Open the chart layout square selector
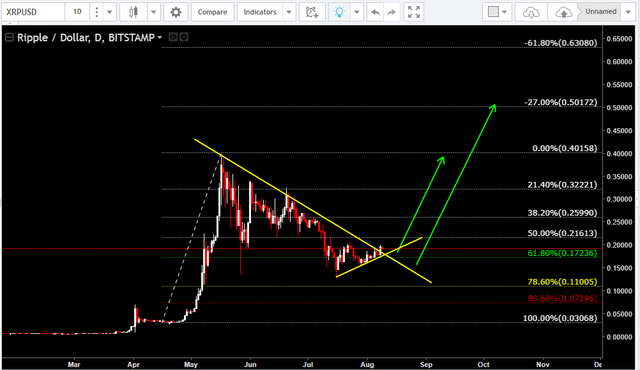The width and height of the screenshot is (640, 370). pos(497,12)
